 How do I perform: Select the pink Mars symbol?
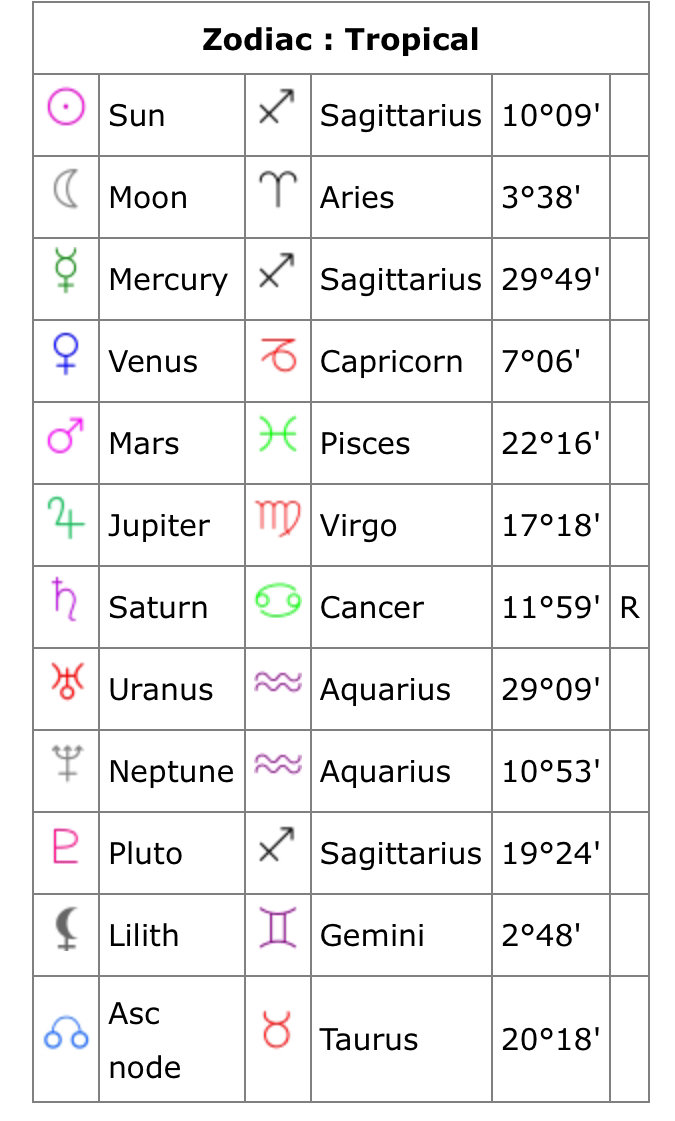(x=66, y=436)
